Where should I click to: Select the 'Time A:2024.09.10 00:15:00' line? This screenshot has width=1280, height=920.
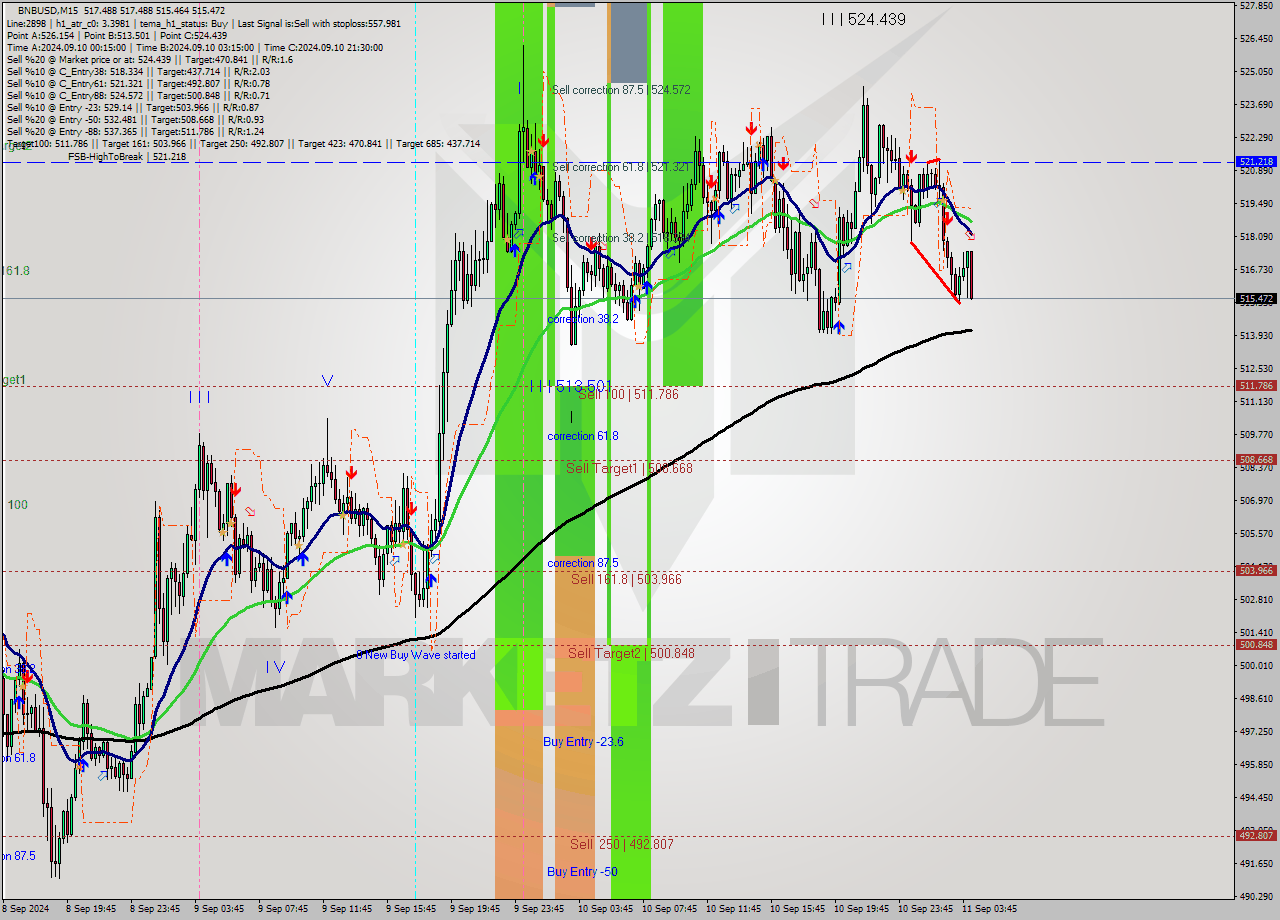[195, 47]
